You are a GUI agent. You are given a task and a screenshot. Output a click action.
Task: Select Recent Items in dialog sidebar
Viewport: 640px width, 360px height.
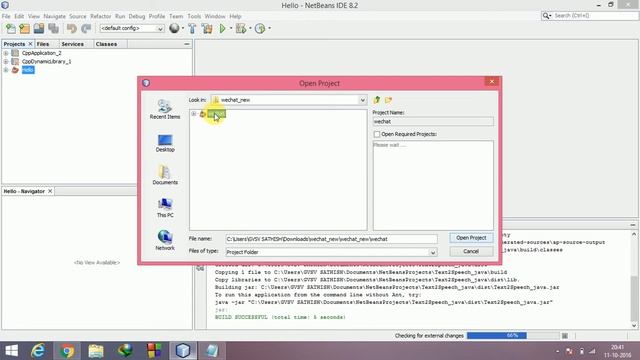165,109
